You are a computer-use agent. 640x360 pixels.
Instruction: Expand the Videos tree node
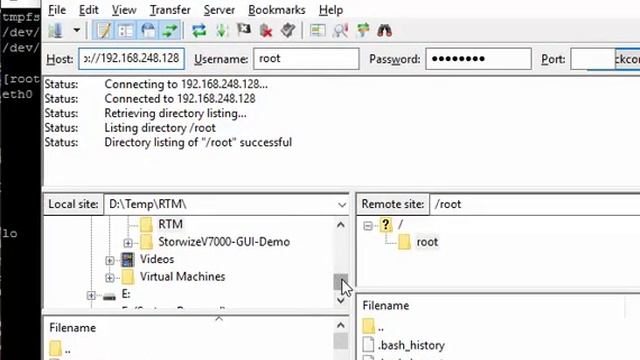click(x=109, y=260)
